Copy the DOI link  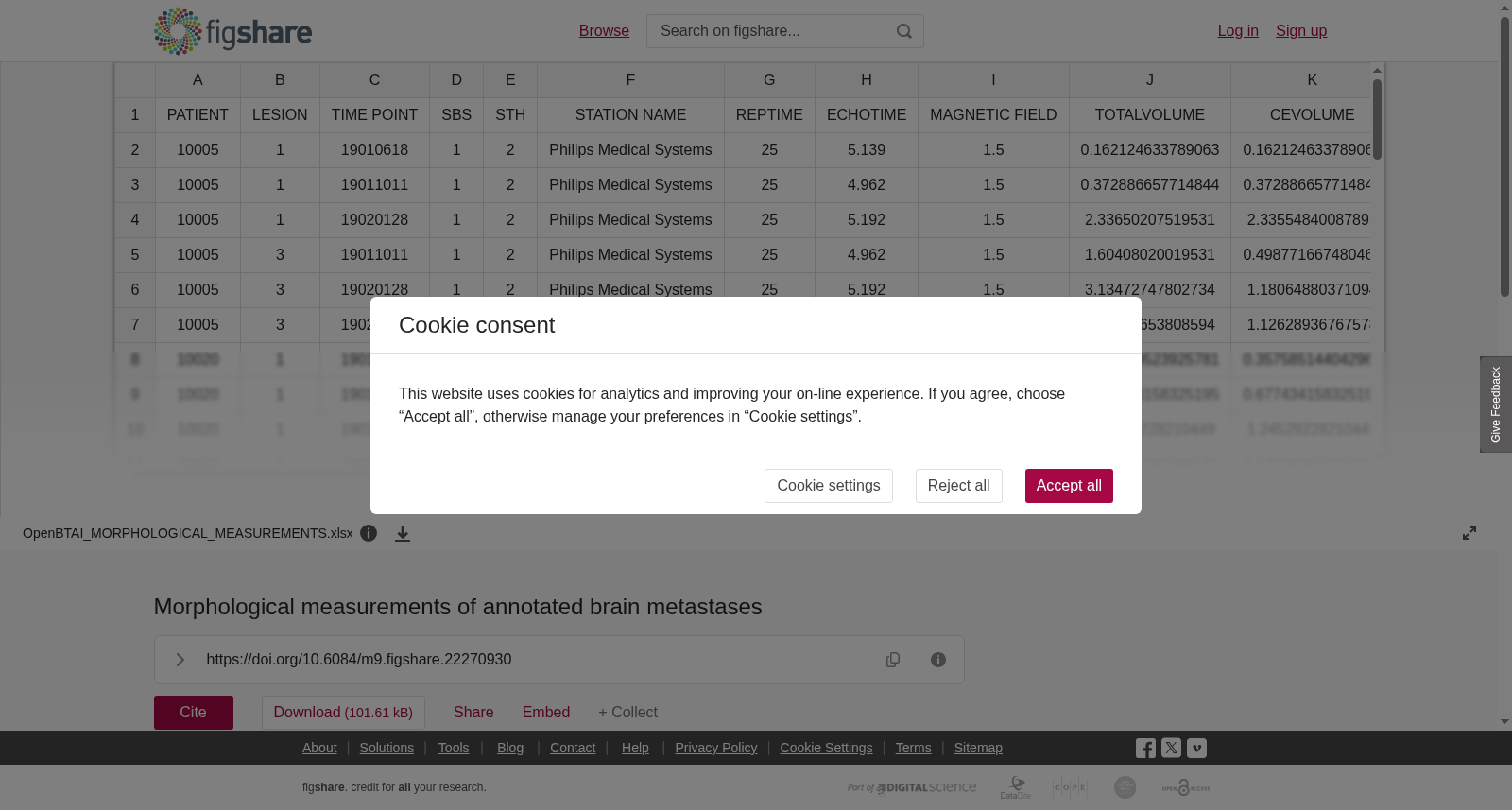click(x=893, y=660)
